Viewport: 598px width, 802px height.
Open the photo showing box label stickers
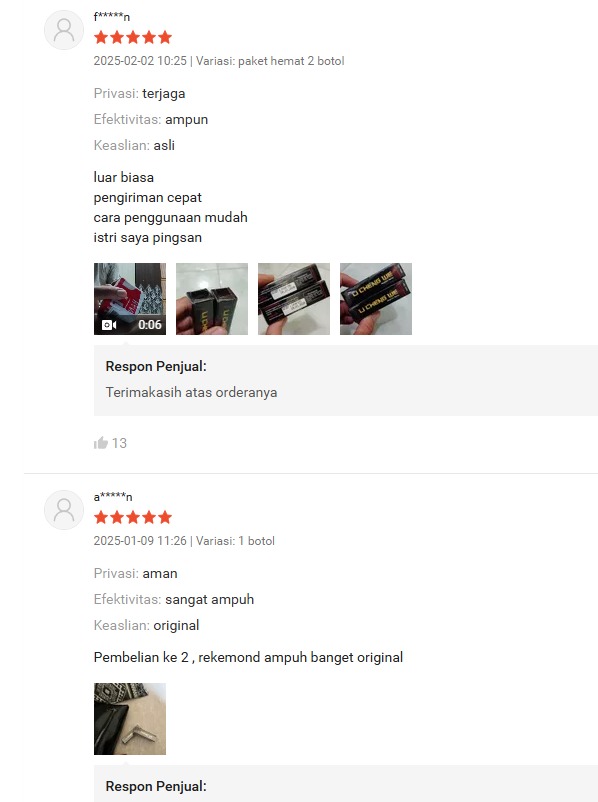pyautogui.click(x=294, y=299)
